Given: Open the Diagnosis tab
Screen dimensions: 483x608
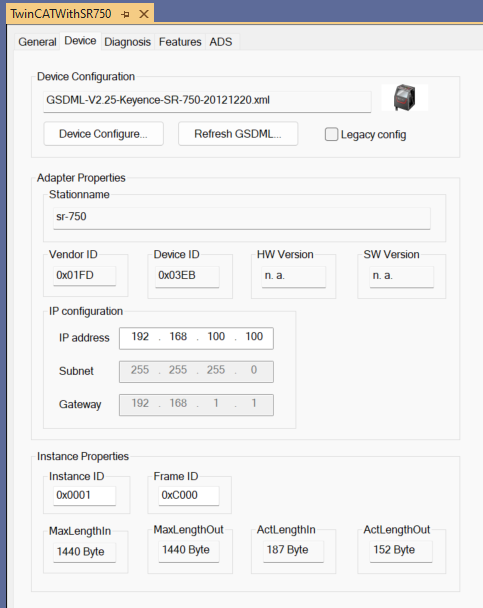Looking at the screenshot, I should [127, 41].
